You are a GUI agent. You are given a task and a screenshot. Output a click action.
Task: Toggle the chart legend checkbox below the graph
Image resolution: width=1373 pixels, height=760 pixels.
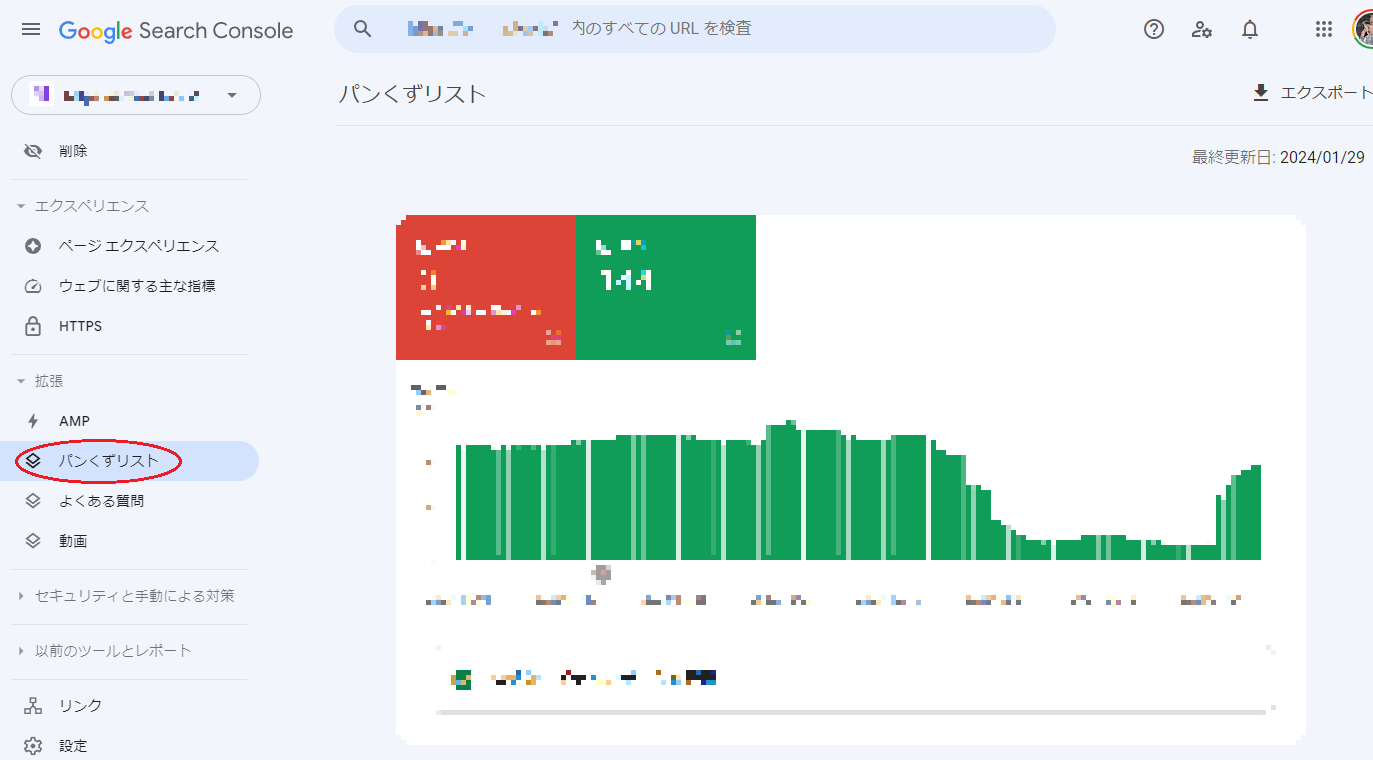click(x=462, y=678)
